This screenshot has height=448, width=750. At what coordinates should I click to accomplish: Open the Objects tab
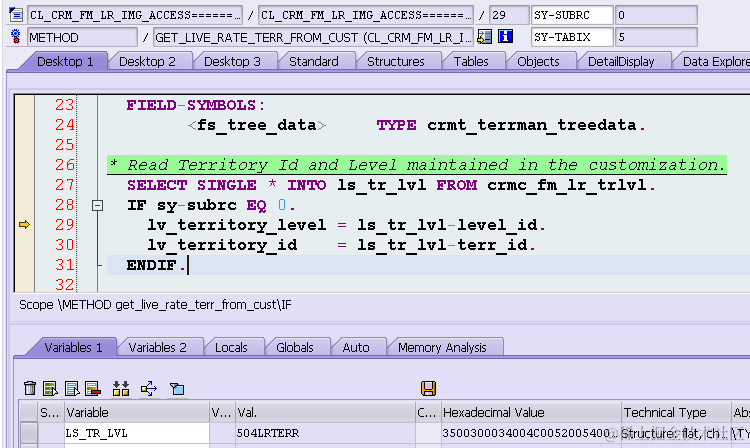pos(538,62)
